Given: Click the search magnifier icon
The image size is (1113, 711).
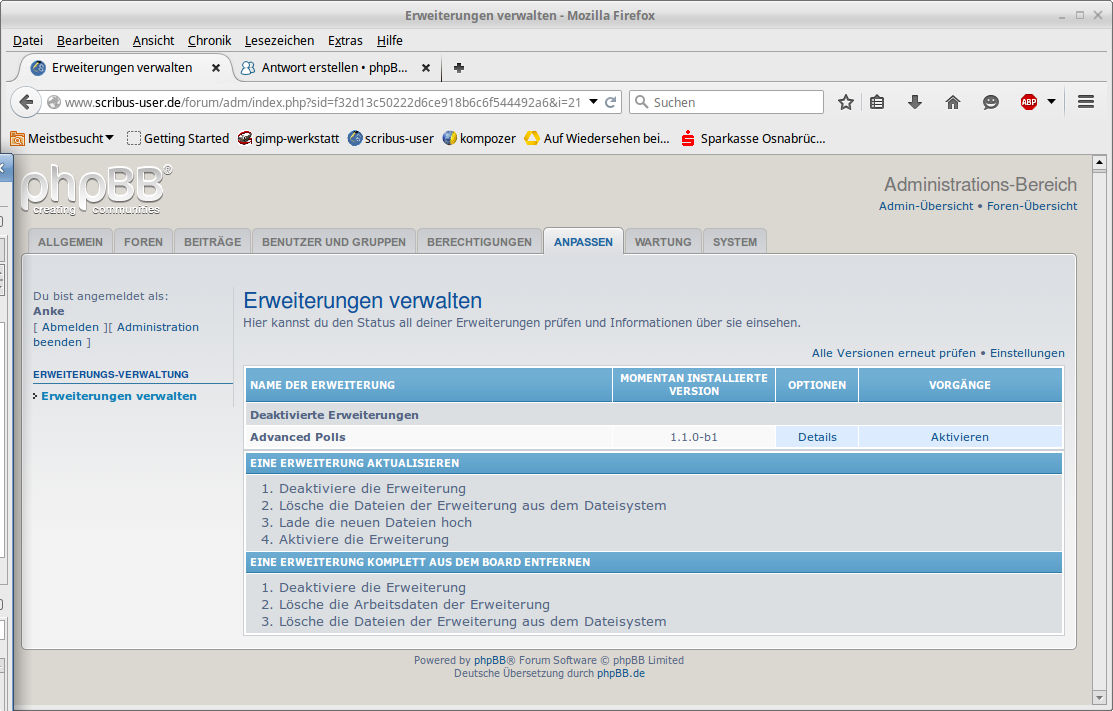Looking at the screenshot, I should (641, 102).
